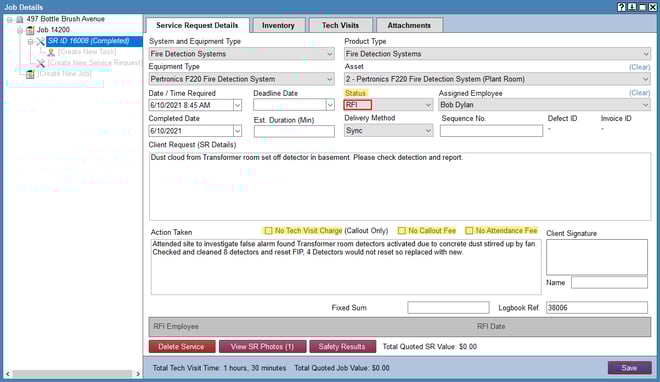The height and width of the screenshot is (382, 660).
Task: Click the Client Request (SR Details) text area
Action: 400,186
